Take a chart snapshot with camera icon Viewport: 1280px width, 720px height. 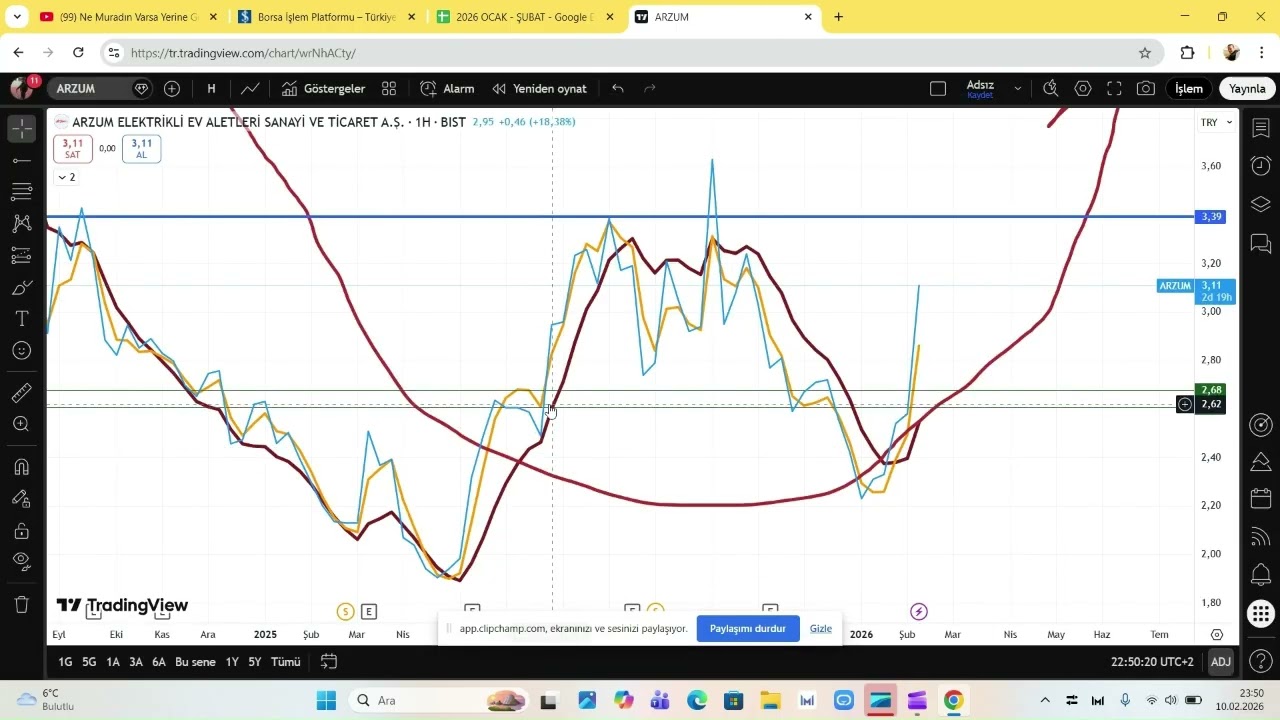pos(1146,88)
